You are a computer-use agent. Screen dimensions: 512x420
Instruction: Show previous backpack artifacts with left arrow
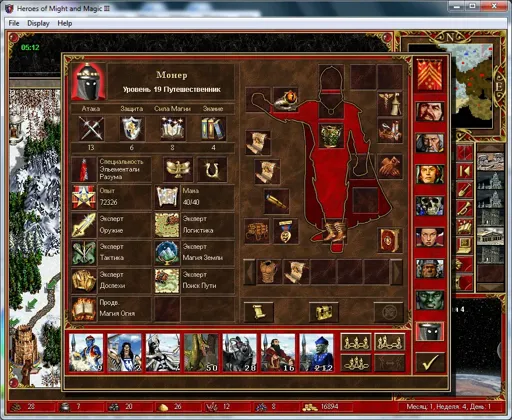(250, 272)
